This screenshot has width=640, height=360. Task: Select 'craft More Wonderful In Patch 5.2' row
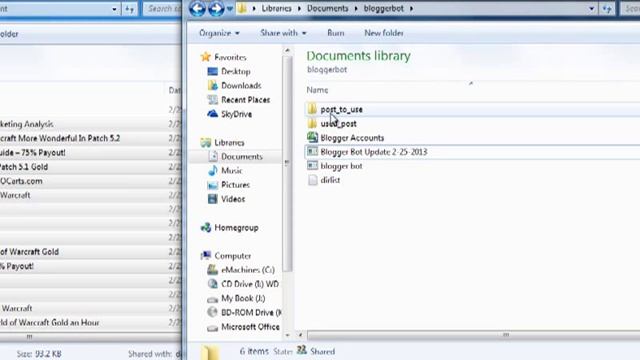click(91, 138)
